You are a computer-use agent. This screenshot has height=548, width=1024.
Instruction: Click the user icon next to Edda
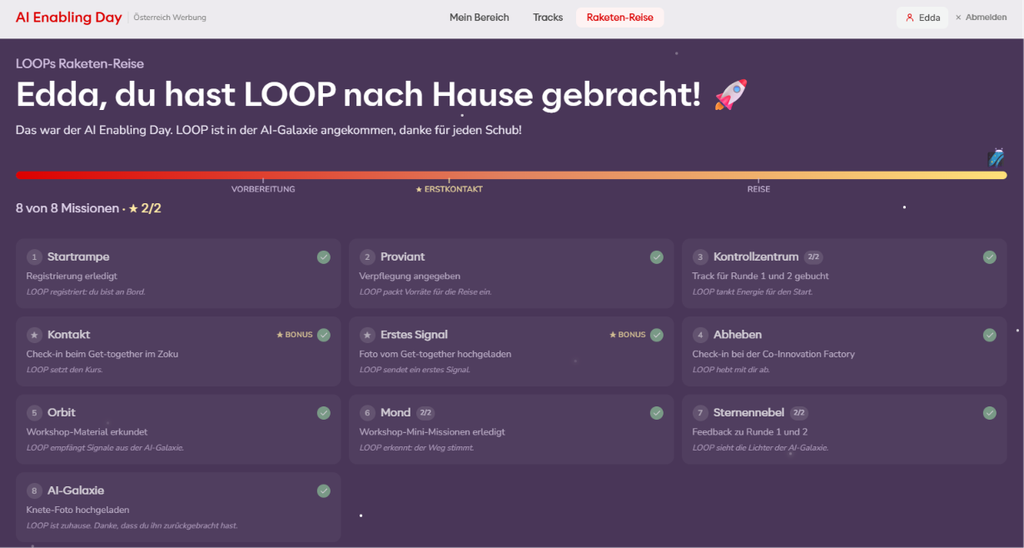[x=910, y=18]
